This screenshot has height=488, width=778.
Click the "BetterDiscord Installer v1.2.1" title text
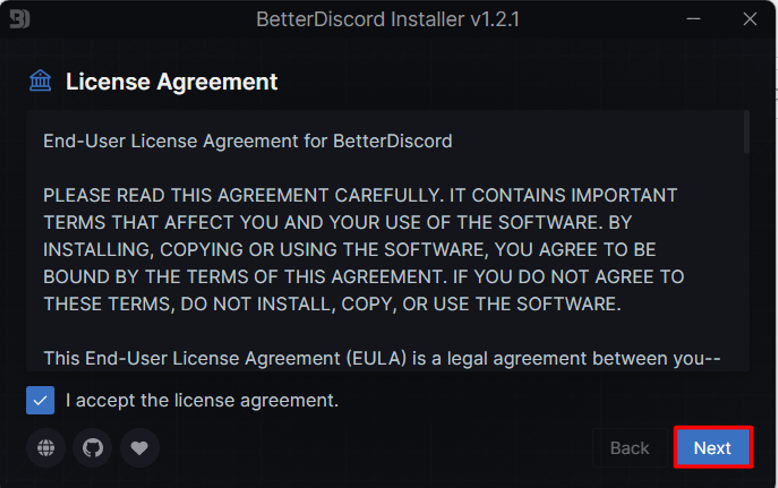(x=388, y=19)
